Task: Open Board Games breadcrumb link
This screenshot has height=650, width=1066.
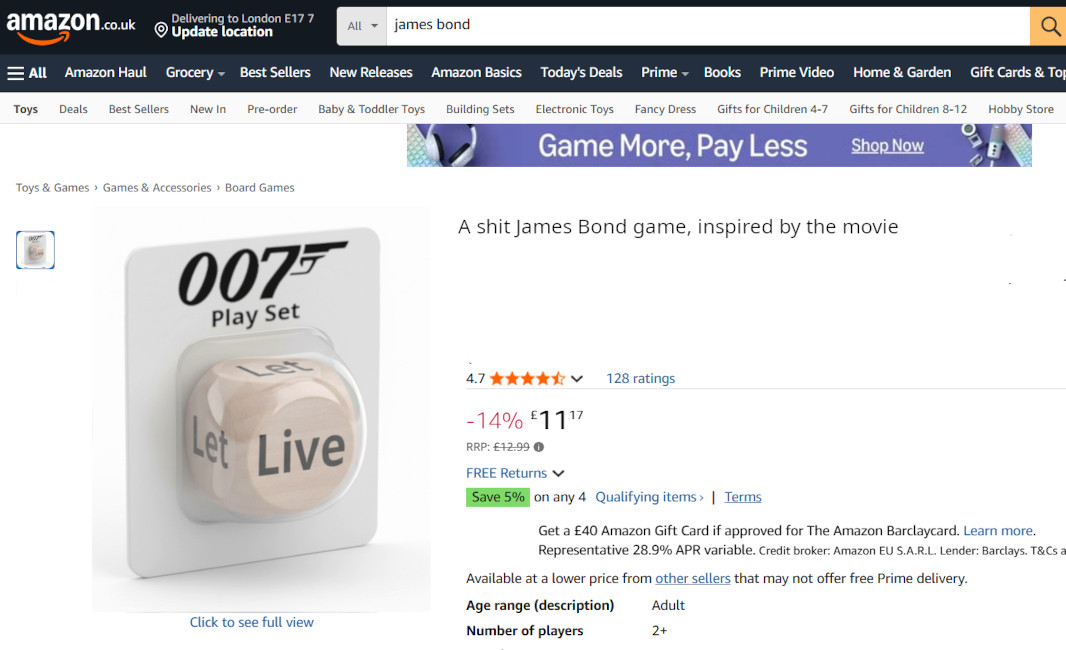Action: pos(260,188)
